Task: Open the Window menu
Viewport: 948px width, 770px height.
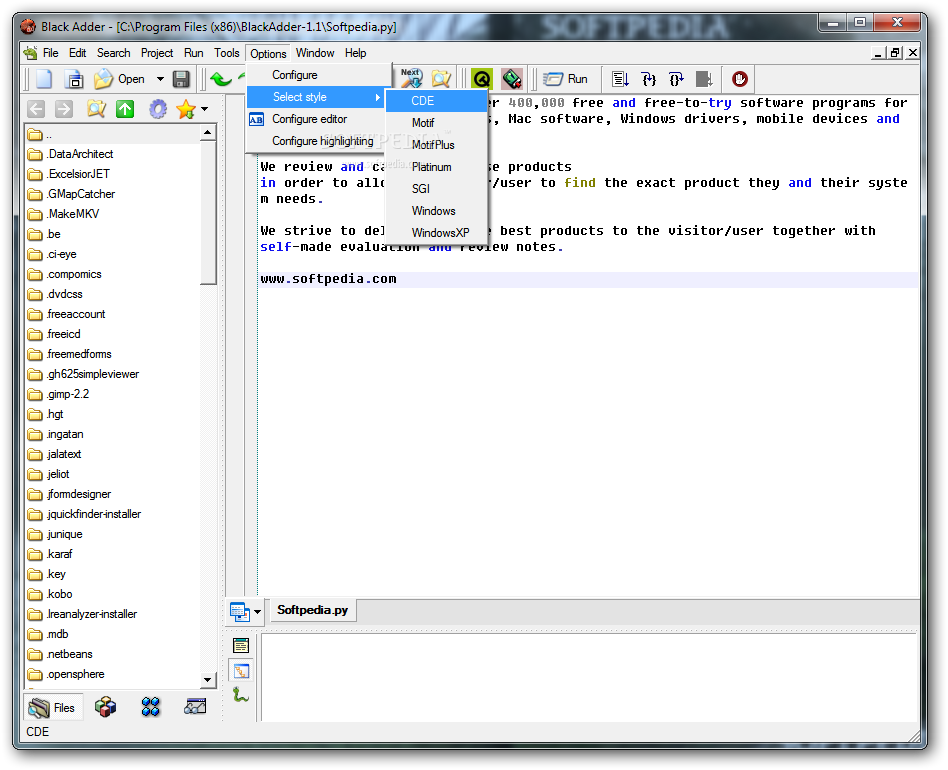Action: pyautogui.click(x=315, y=53)
